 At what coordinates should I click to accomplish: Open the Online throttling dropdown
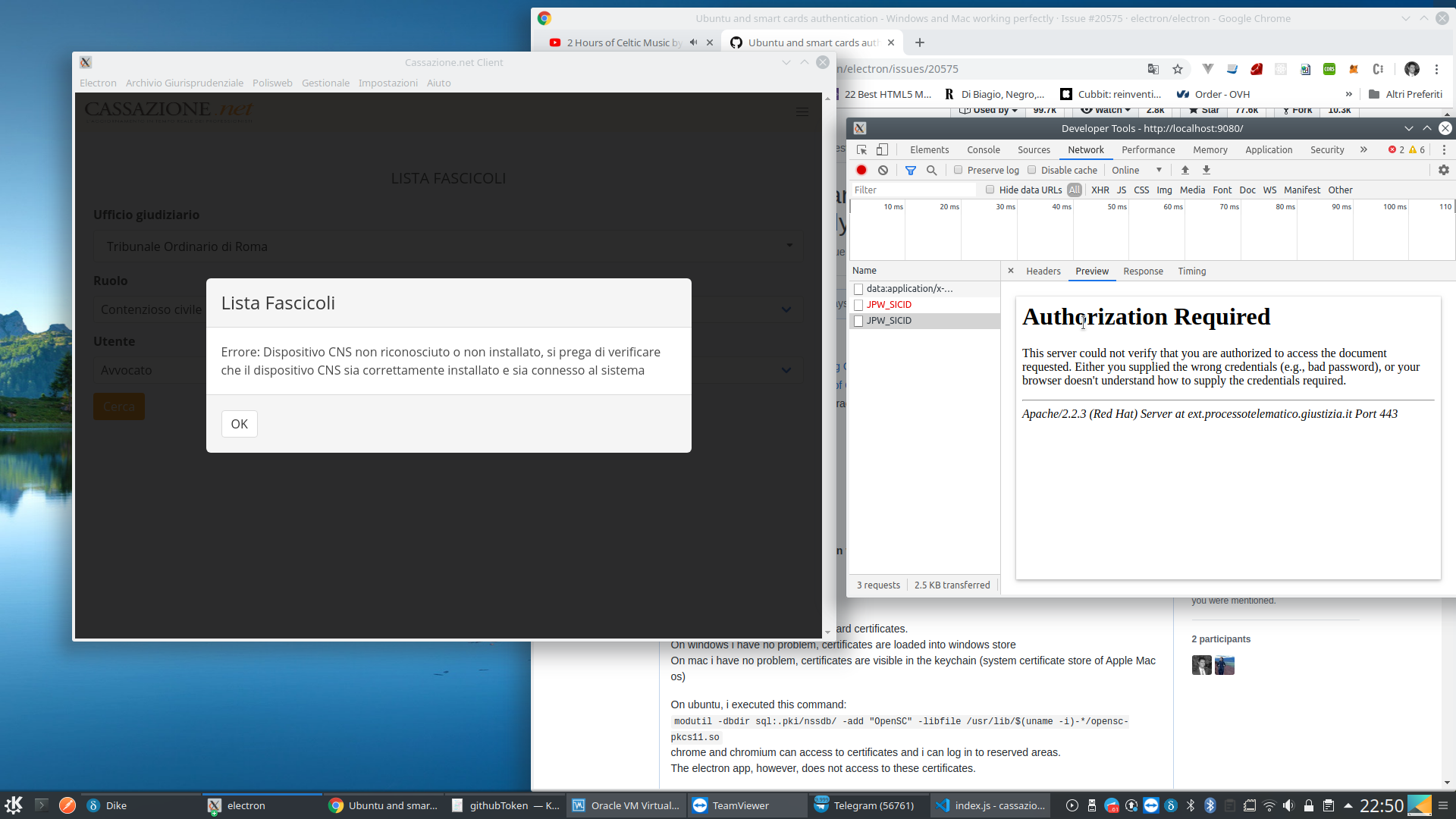[1135, 170]
